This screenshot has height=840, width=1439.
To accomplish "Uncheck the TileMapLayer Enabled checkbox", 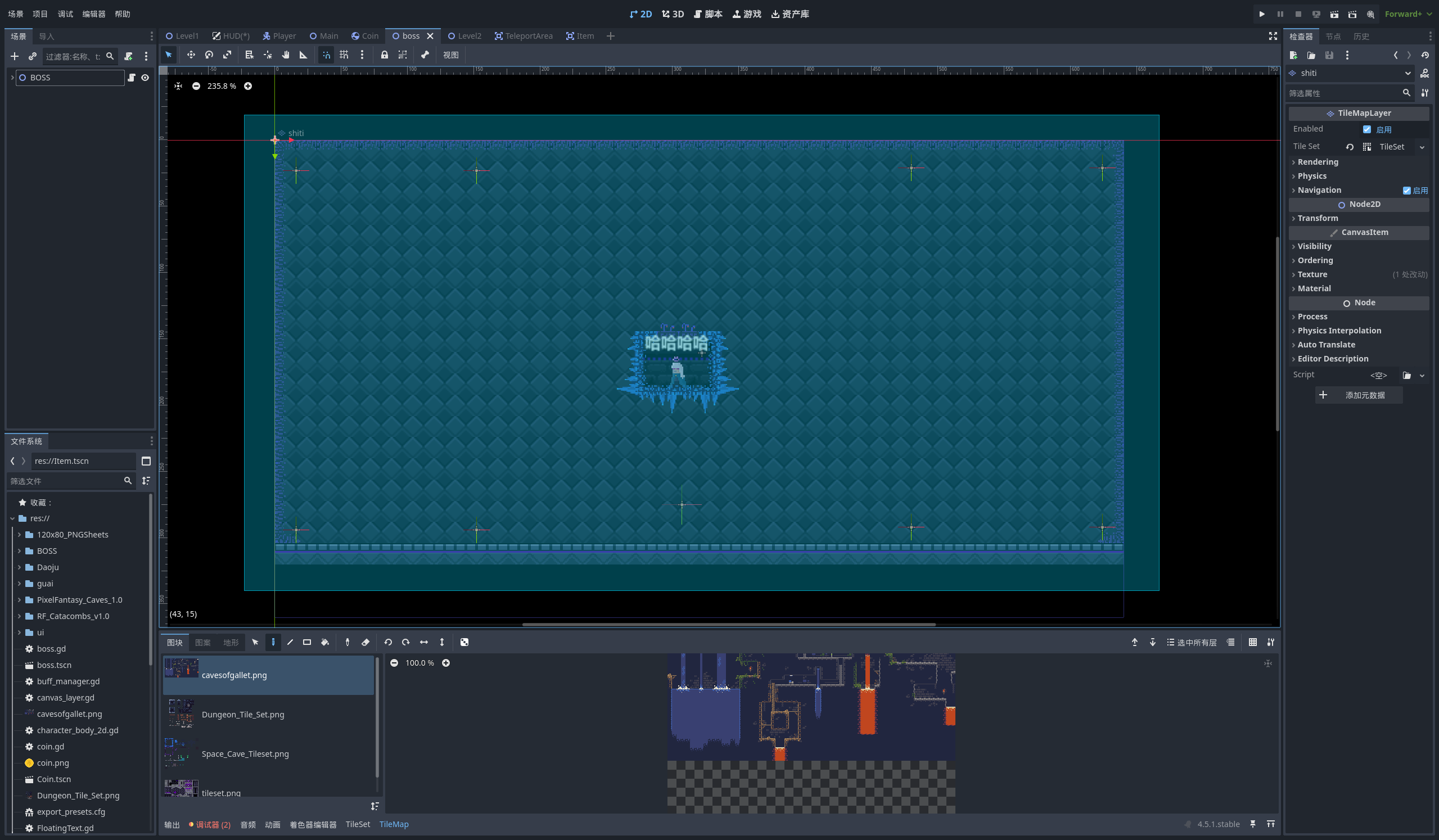I will coord(1367,130).
